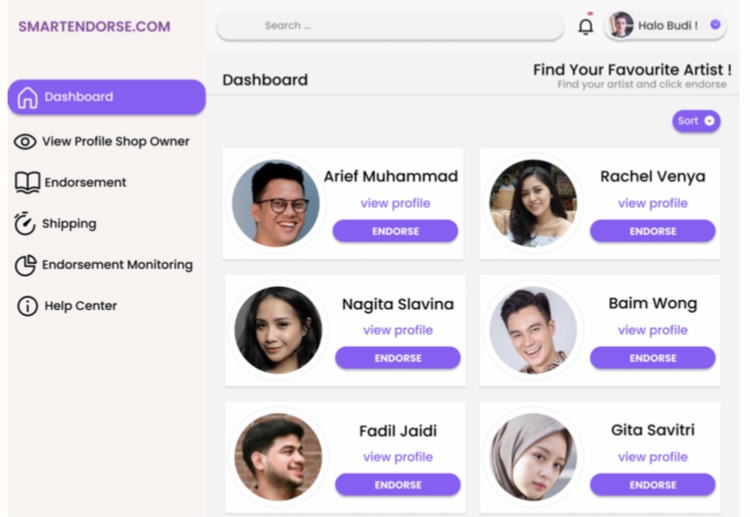Click Budi's profile avatar in header

pos(621,26)
